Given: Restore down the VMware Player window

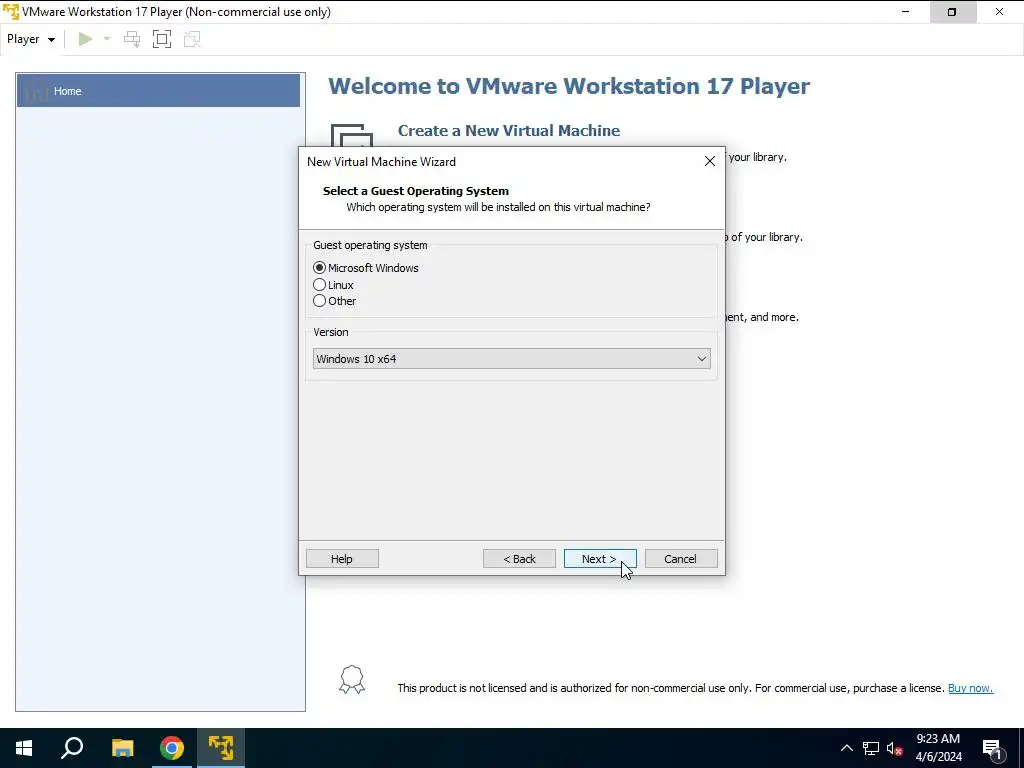Looking at the screenshot, I should [x=952, y=12].
